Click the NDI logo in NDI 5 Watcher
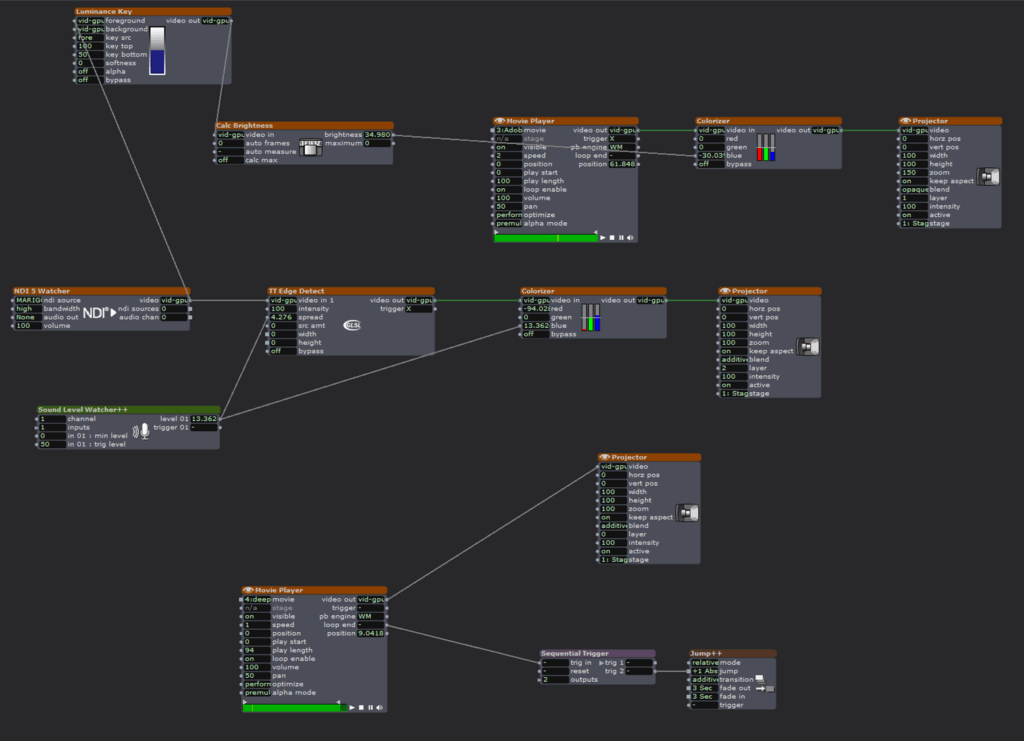This screenshot has height=741, width=1024. [99, 313]
